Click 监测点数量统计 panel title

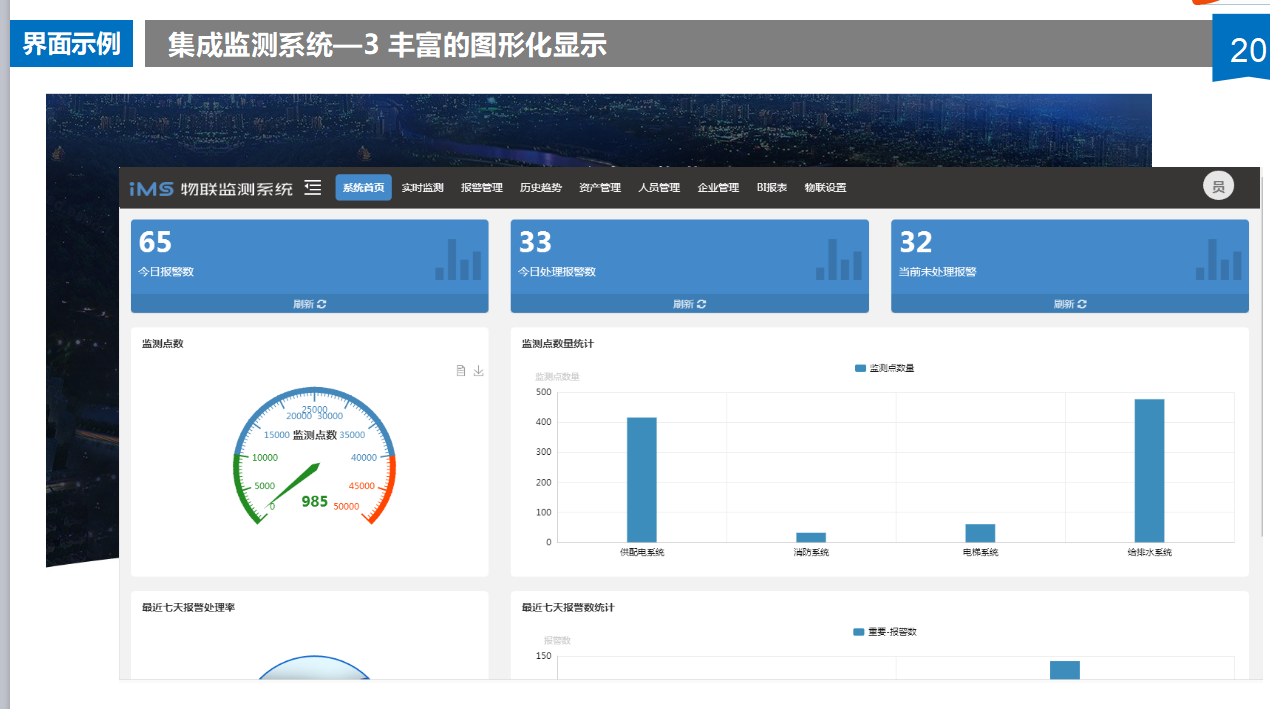click(558, 344)
